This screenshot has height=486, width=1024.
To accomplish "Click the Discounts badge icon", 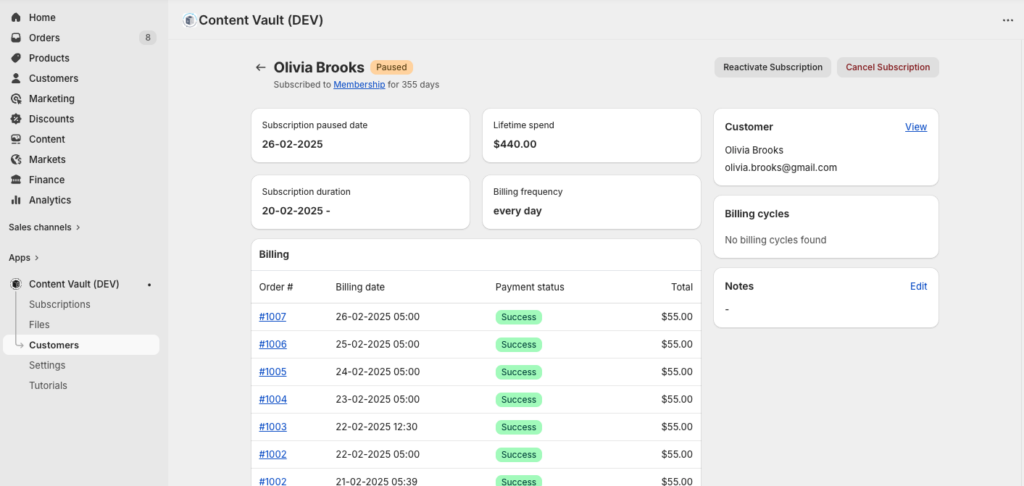I will tap(16, 119).
